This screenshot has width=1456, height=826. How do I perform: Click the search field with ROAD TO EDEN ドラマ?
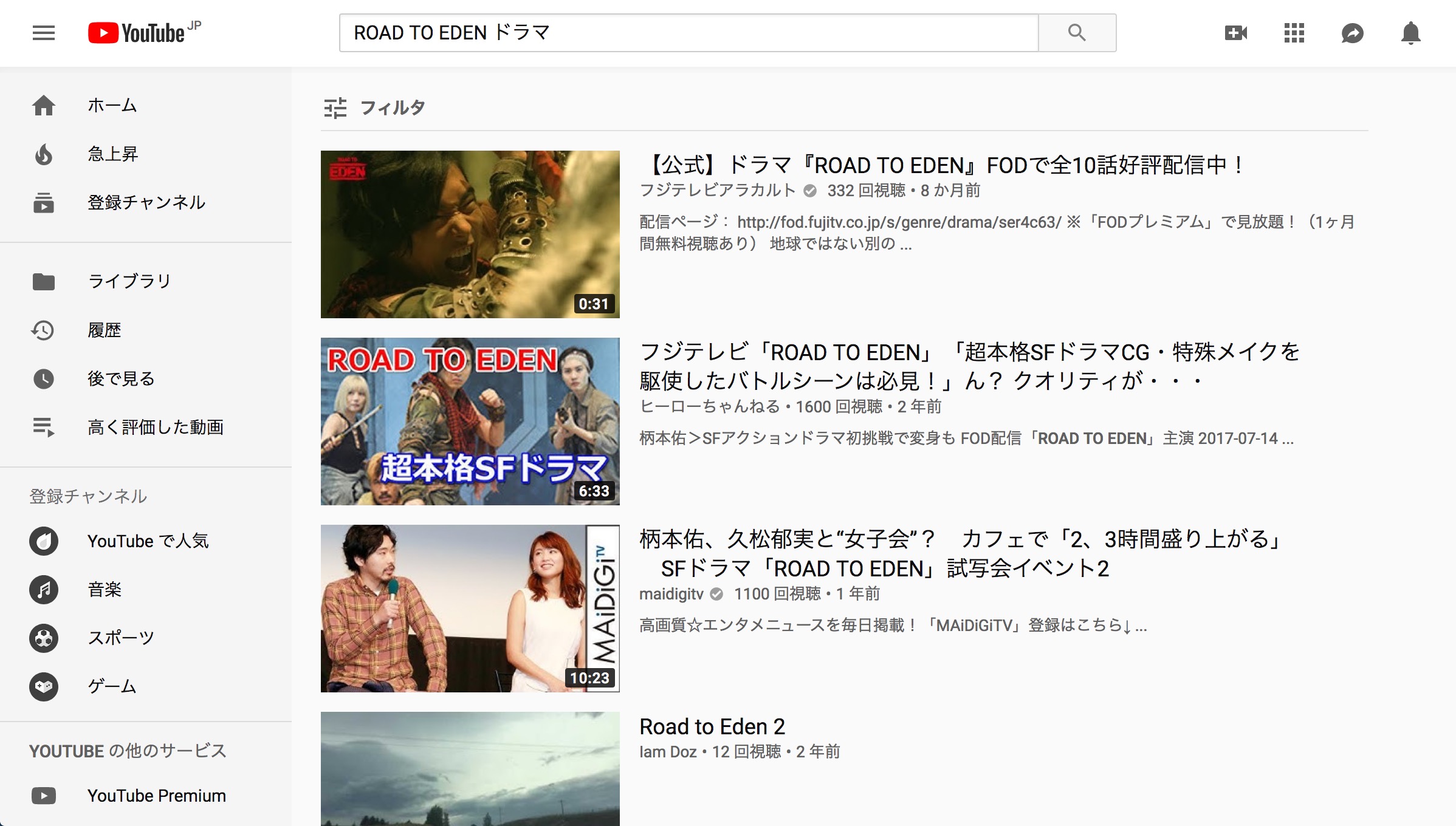[689, 33]
